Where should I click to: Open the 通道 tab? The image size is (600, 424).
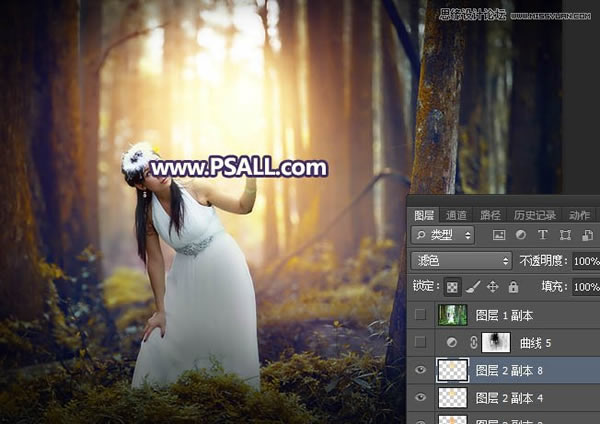[456, 215]
